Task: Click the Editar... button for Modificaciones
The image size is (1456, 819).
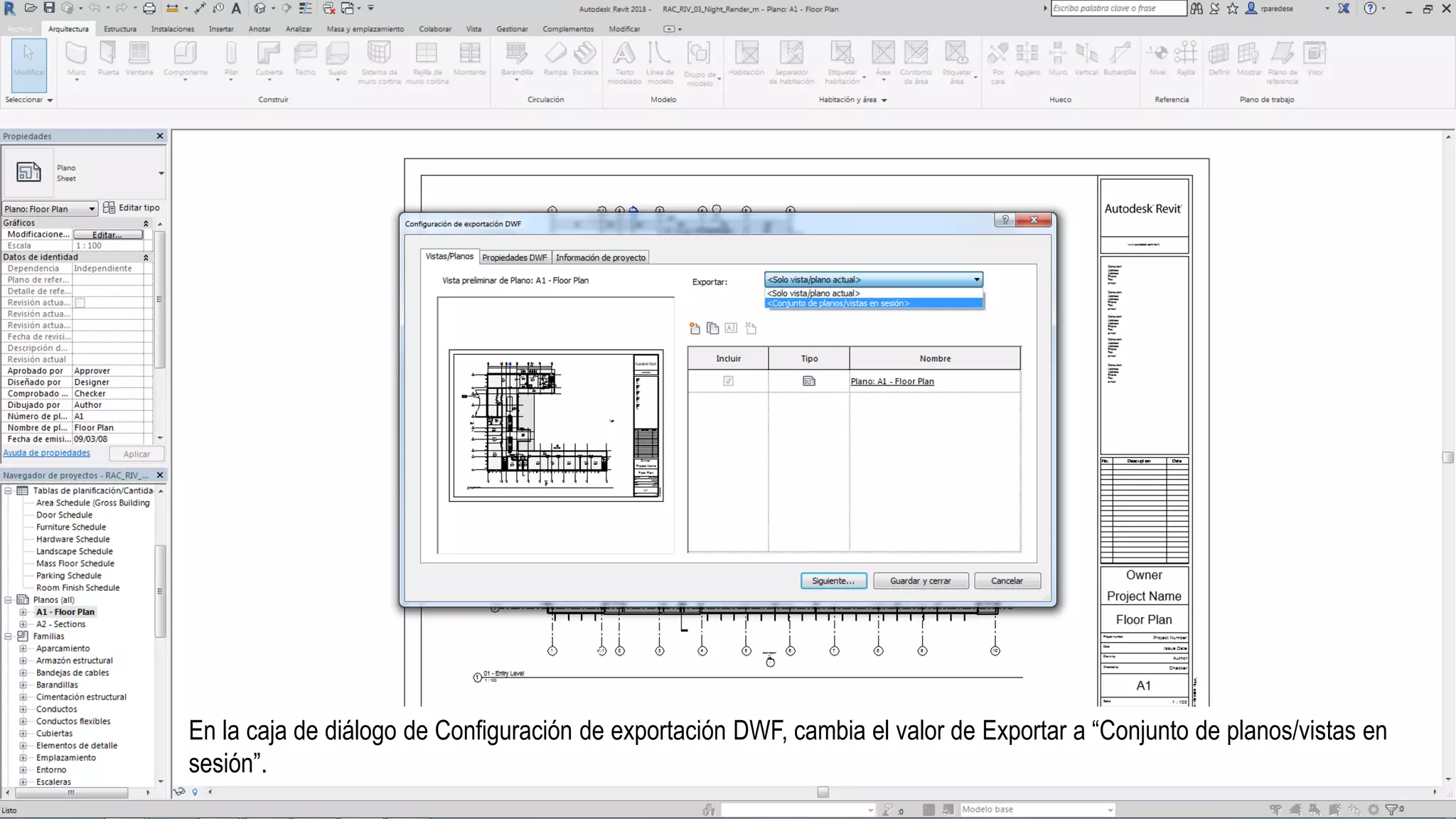Action: [x=107, y=235]
